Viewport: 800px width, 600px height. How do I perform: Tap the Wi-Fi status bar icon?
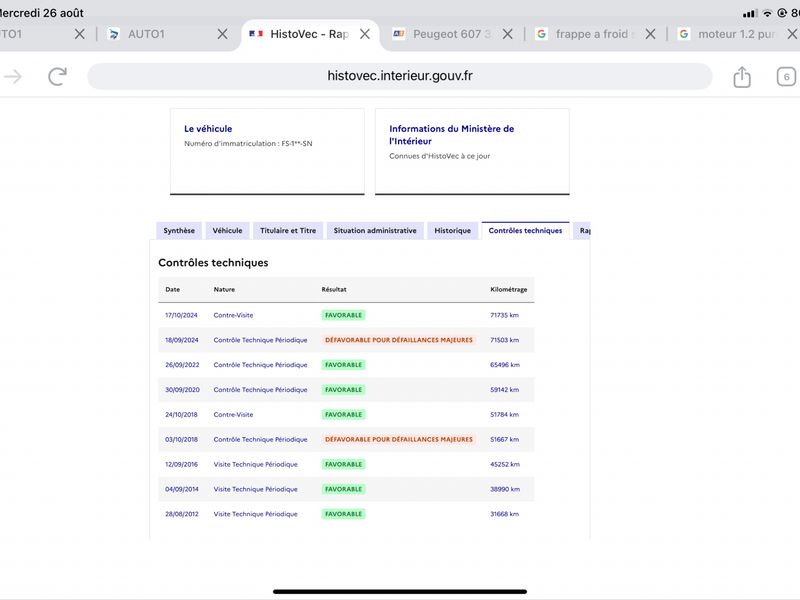coord(767,13)
